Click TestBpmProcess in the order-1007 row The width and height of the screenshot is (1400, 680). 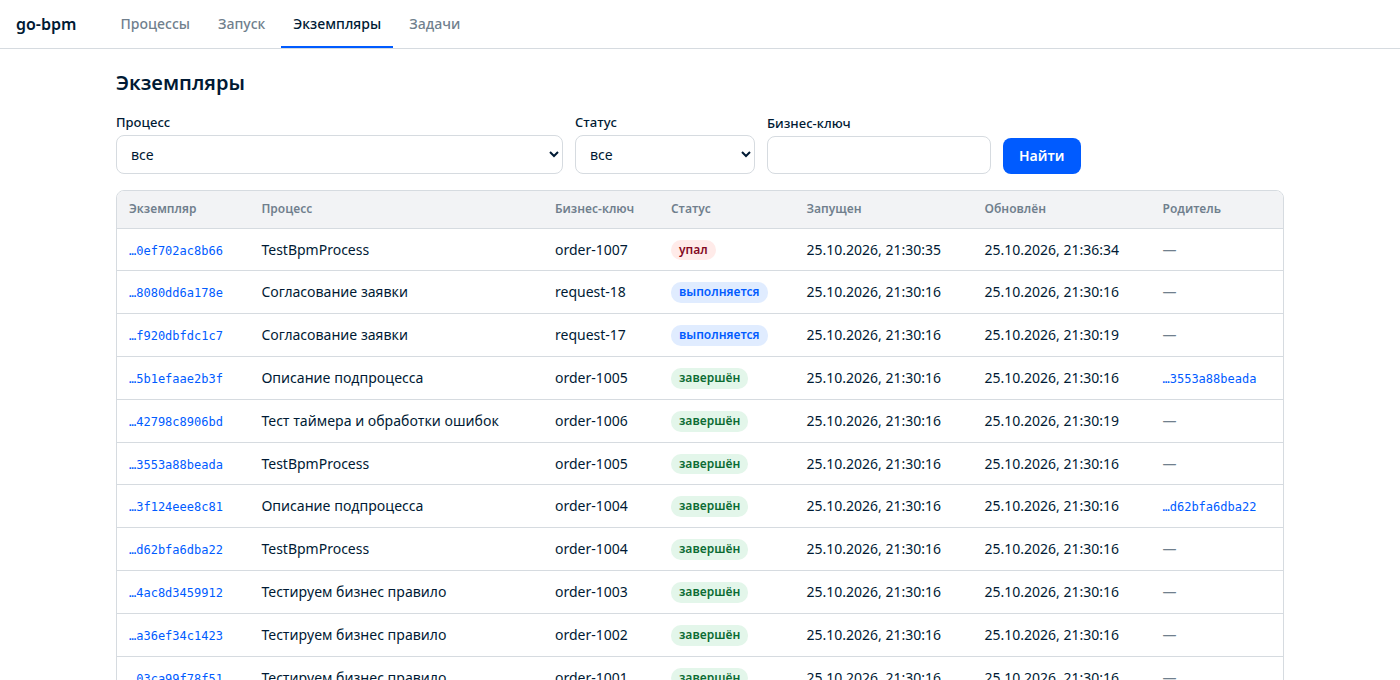[315, 250]
